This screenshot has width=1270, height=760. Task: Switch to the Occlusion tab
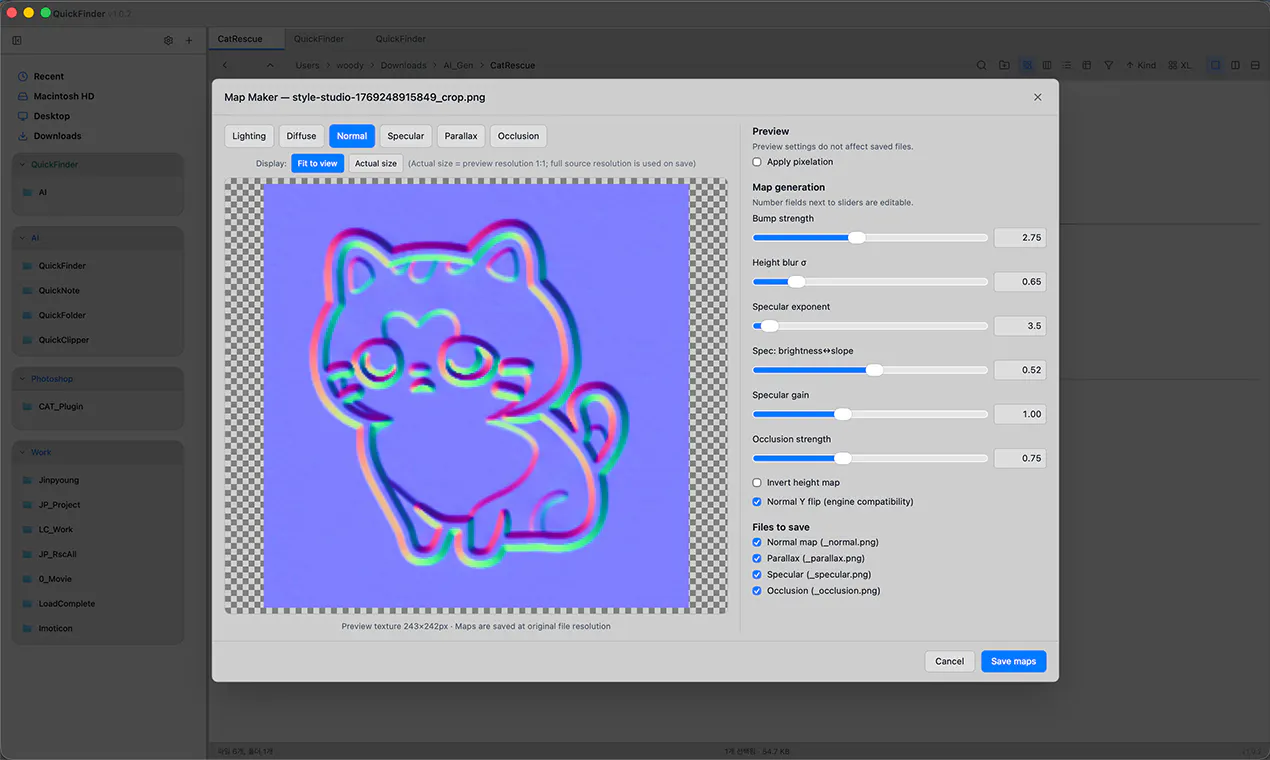coord(518,136)
